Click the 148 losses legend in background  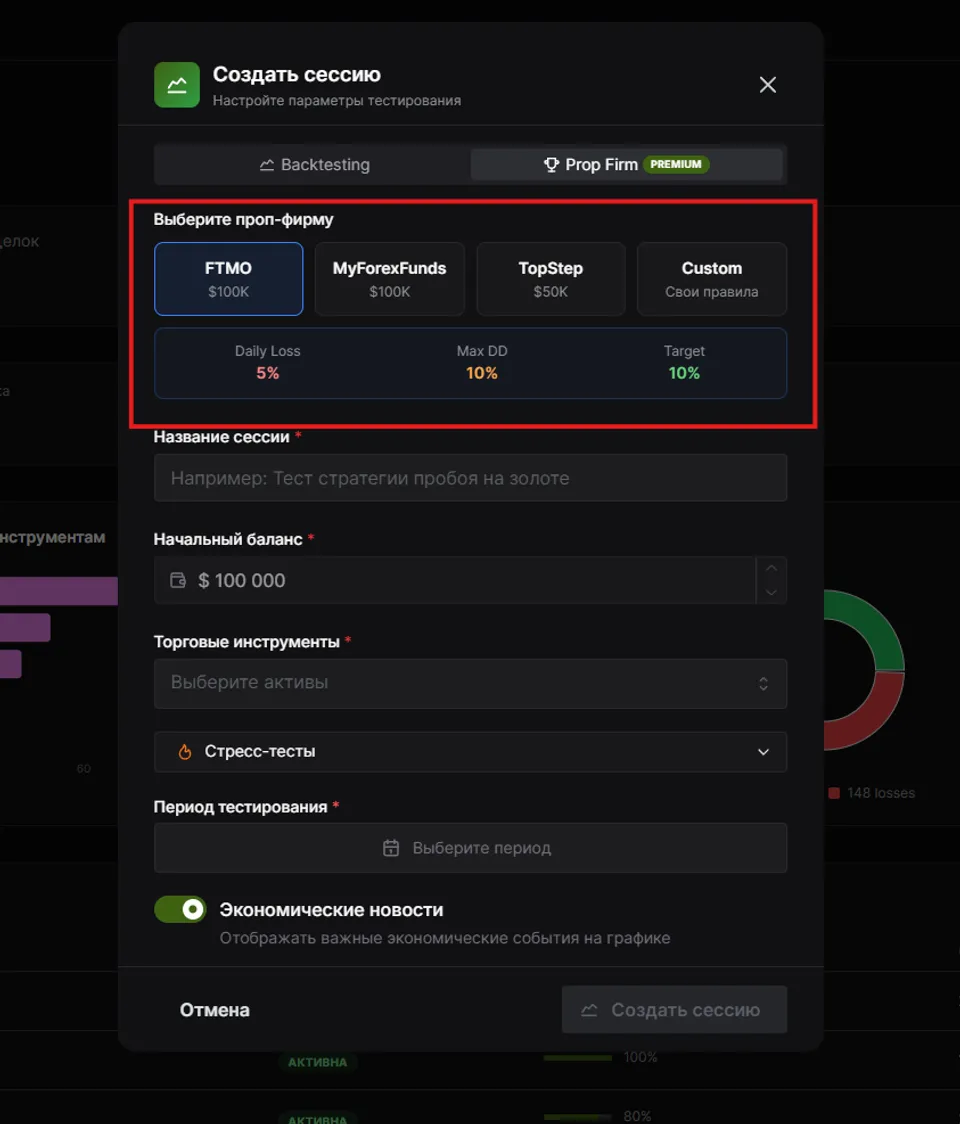pos(872,793)
